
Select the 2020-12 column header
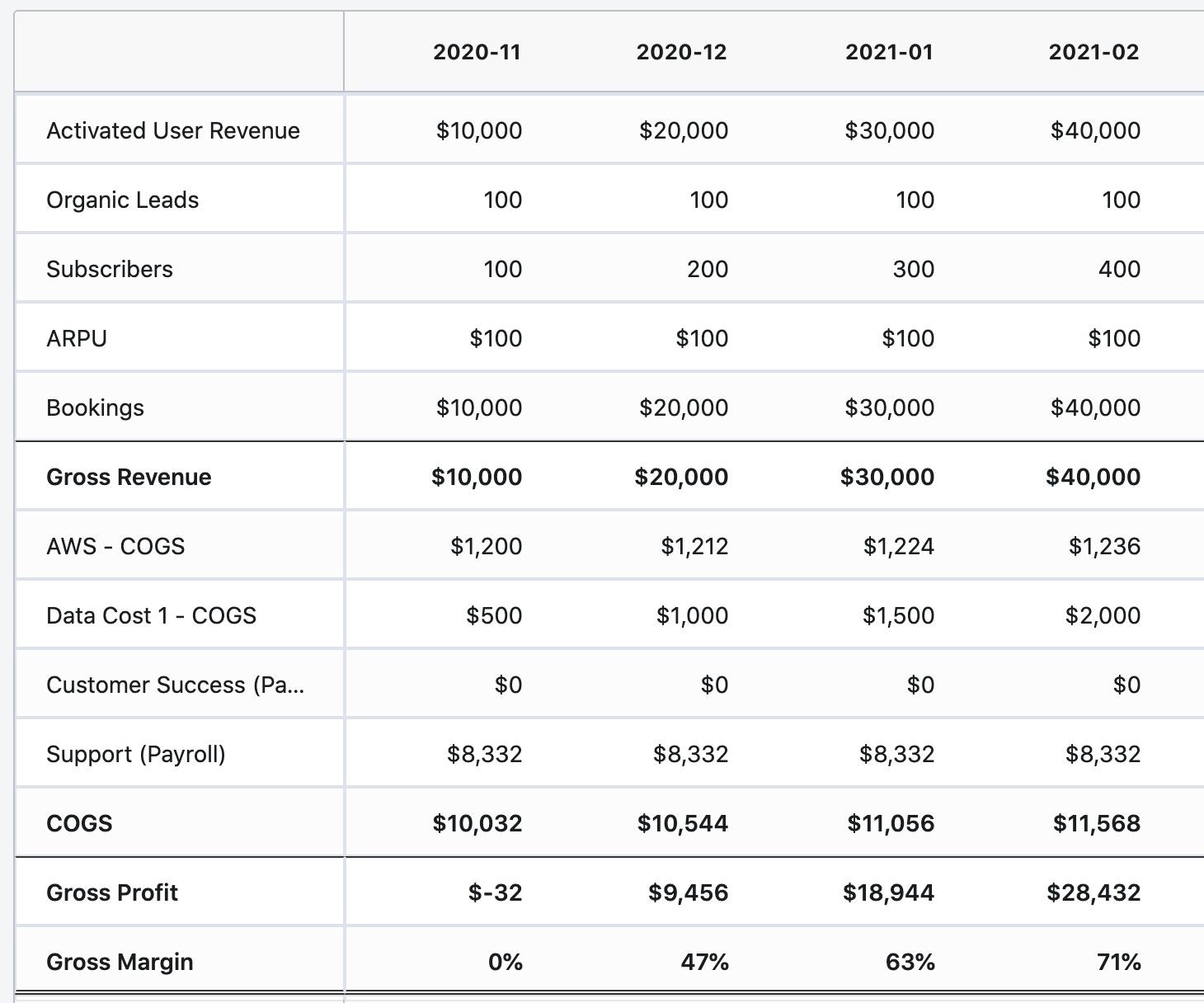click(x=681, y=52)
